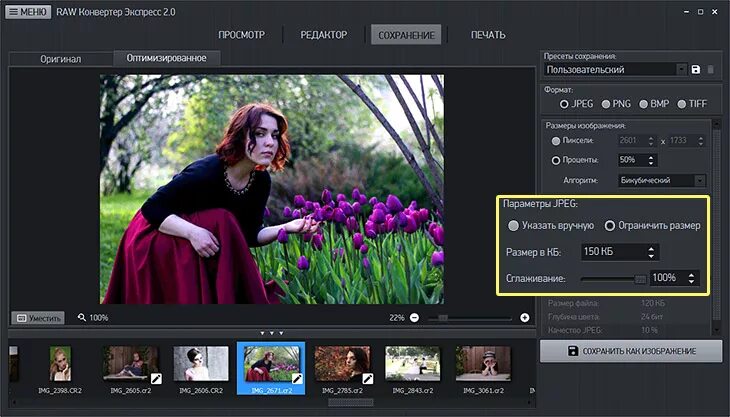This screenshot has width=730, height=417.
Task: Open the МЕНЮ hamburger menu
Action: point(28,12)
